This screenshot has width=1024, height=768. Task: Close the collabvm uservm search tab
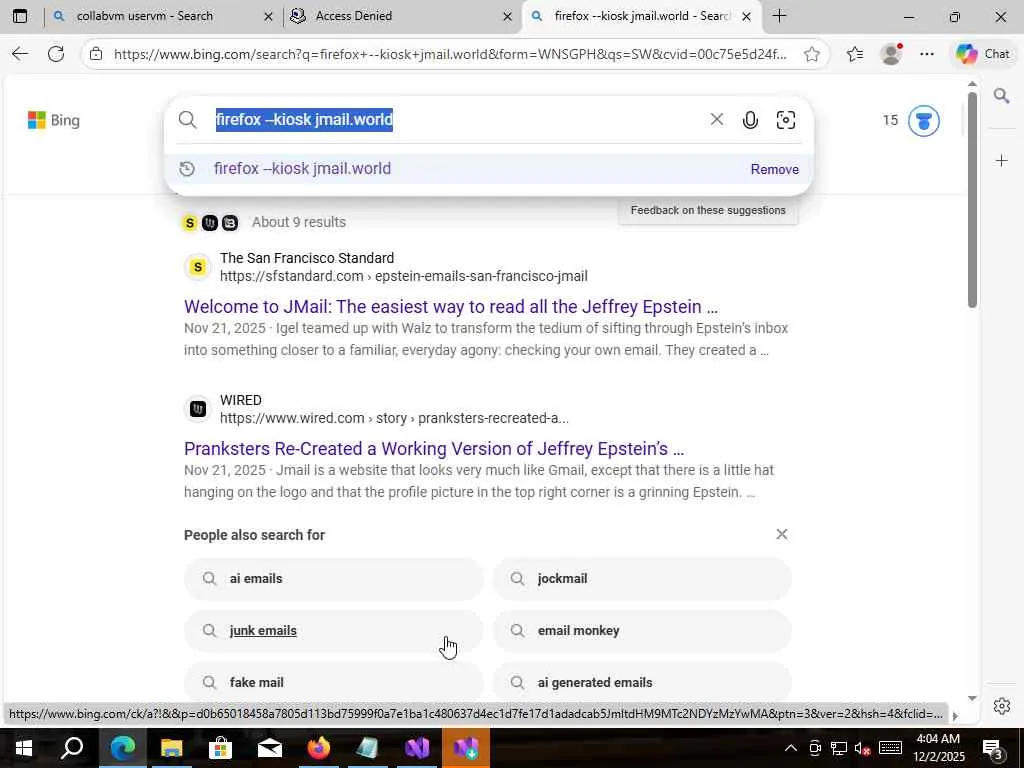[x=268, y=17]
